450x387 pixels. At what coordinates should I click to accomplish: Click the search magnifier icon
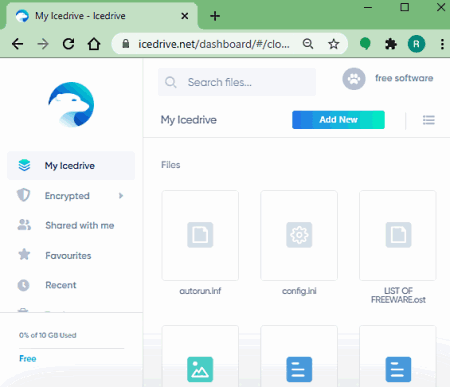pos(171,82)
